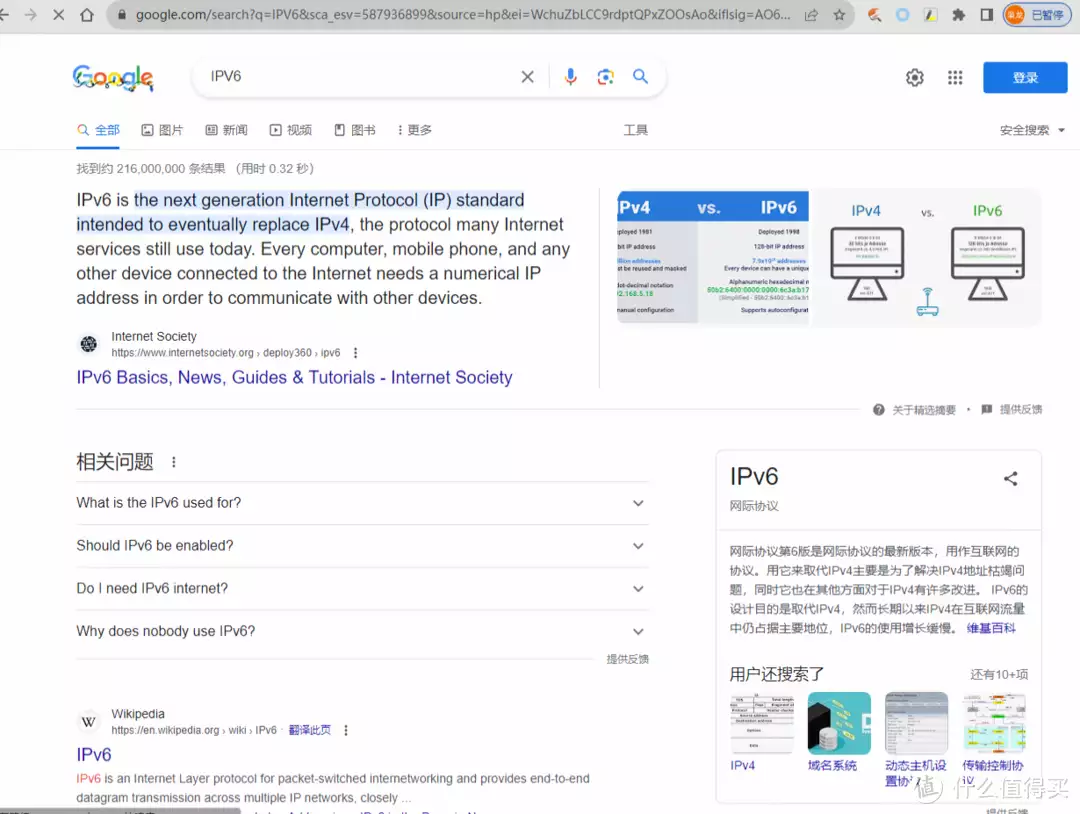Click internetsociety.org breadcrumb URL

[226, 353]
